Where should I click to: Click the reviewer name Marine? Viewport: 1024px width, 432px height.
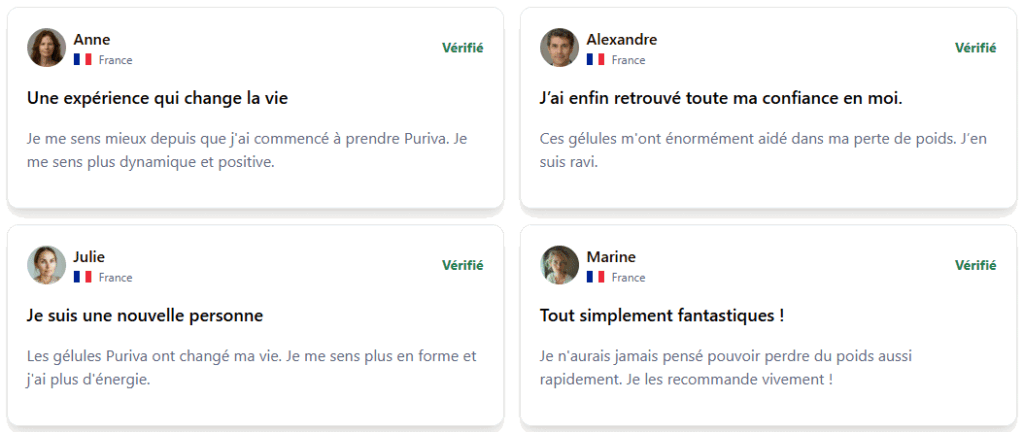(x=611, y=257)
